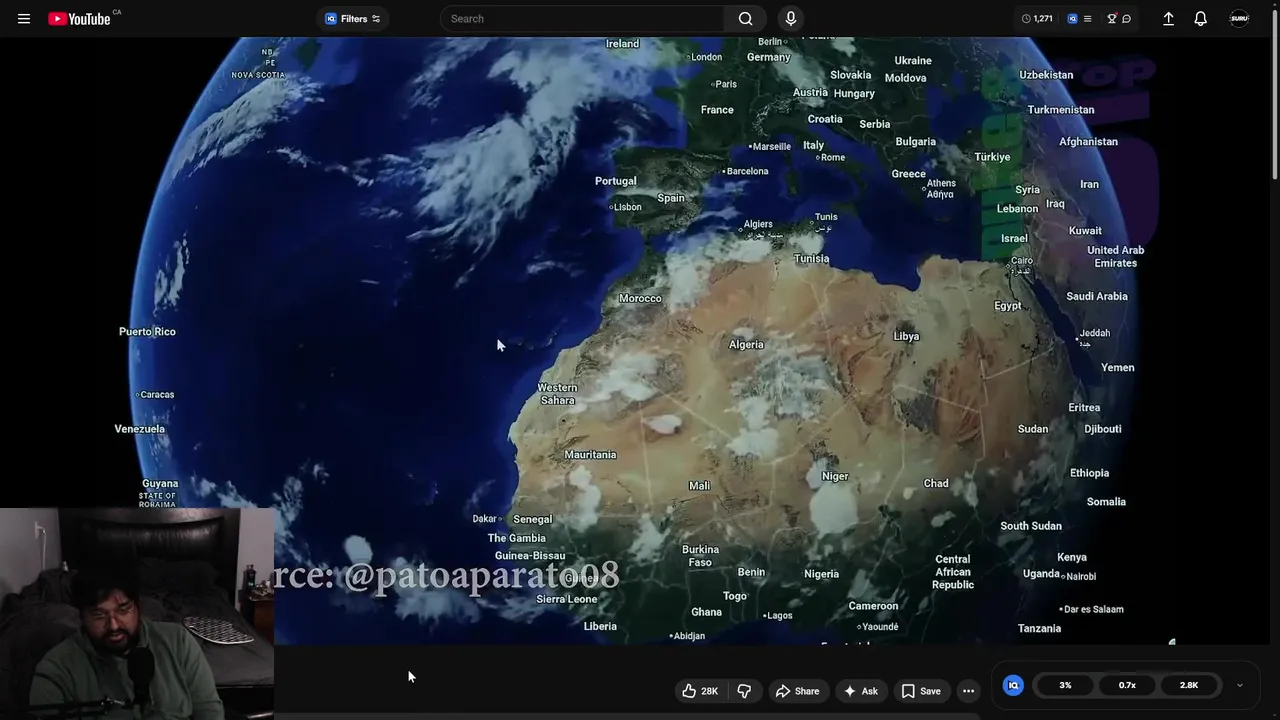Save the video to a playlist
This screenshot has height=720, width=1280.
pos(921,691)
